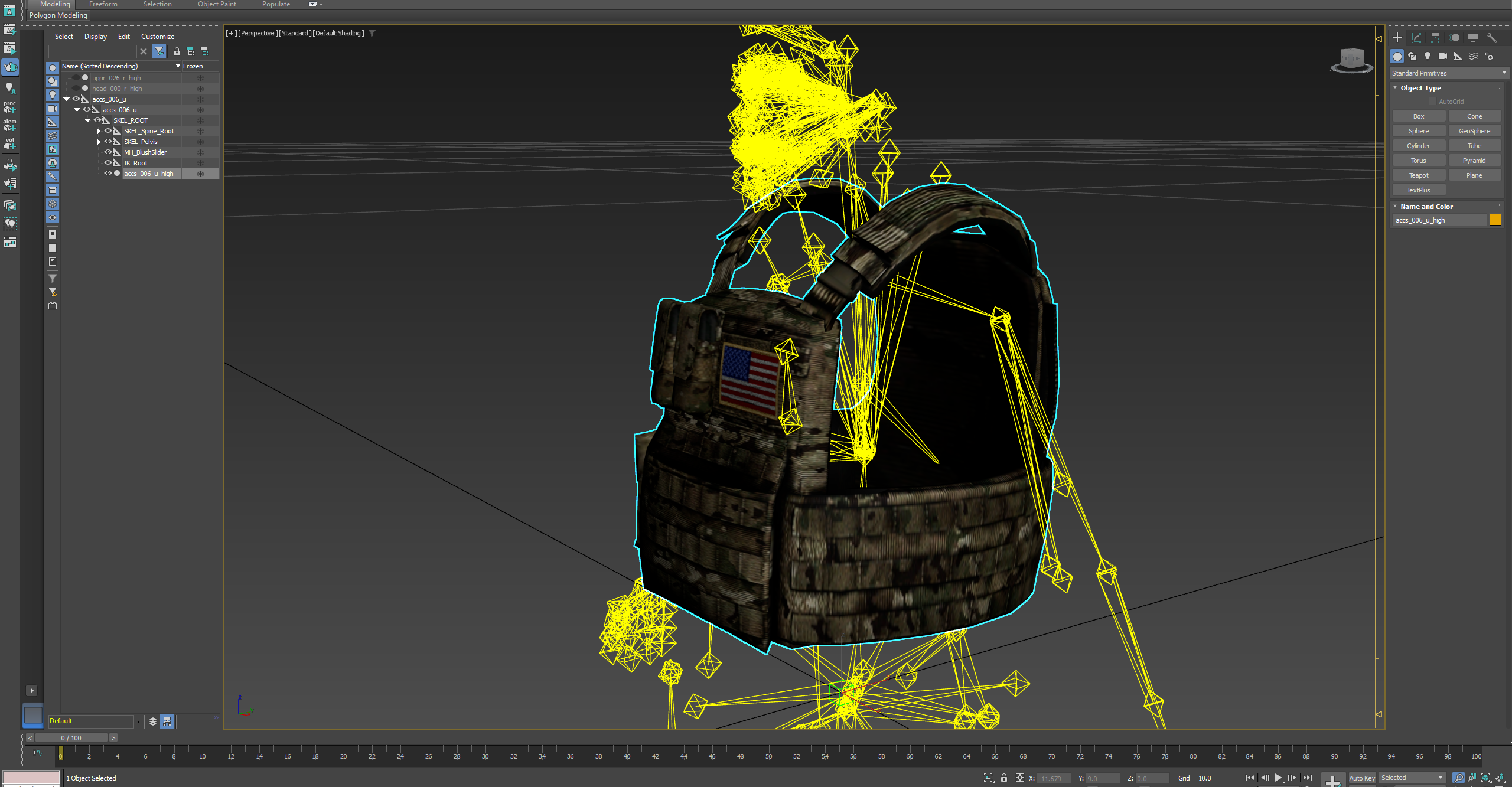Hide the SKEL_Pelvis object with eye icon
The width and height of the screenshot is (1512, 787).
[x=107, y=142]
